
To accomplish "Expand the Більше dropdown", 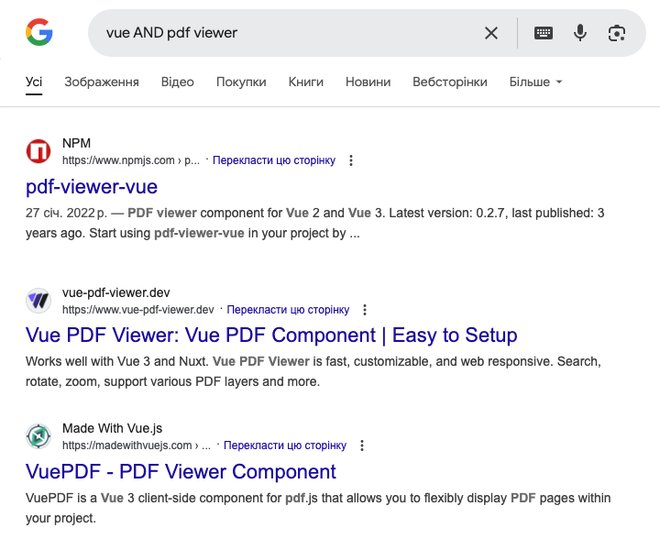I will click(x=535, y=82).
